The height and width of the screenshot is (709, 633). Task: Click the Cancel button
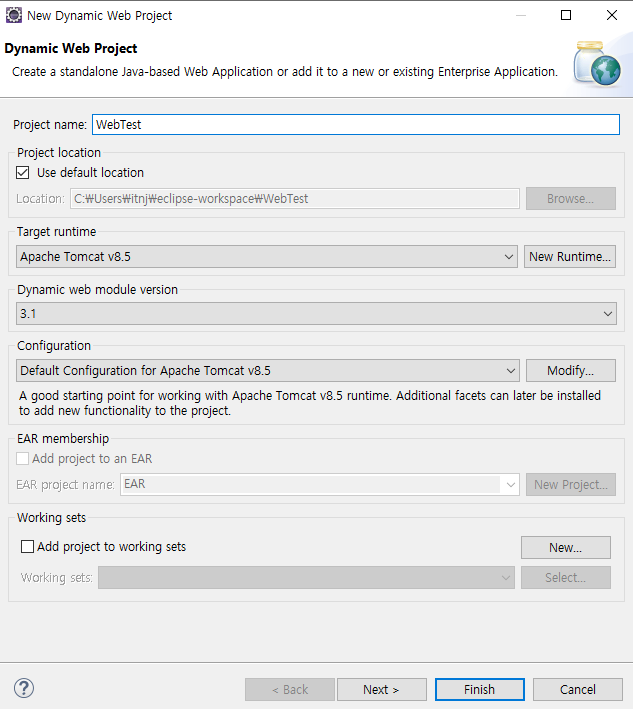click(x=578, y=690)
